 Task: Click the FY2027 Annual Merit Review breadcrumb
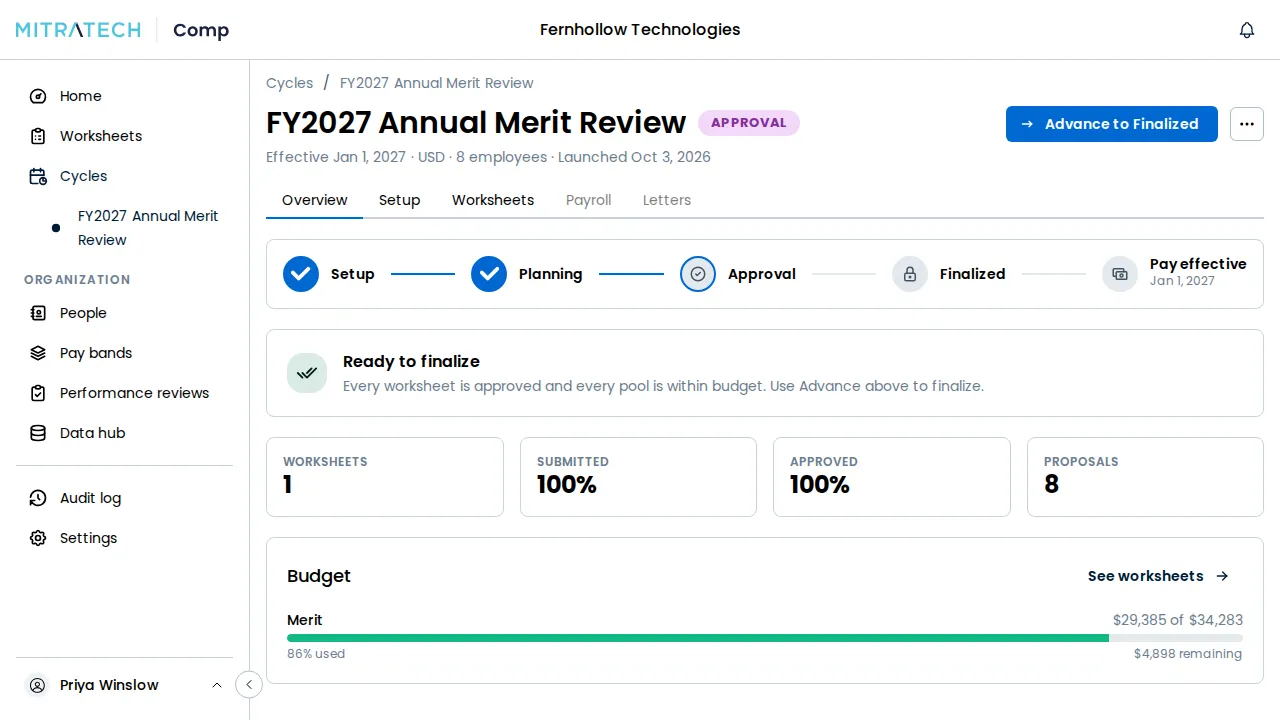point(437,83)
